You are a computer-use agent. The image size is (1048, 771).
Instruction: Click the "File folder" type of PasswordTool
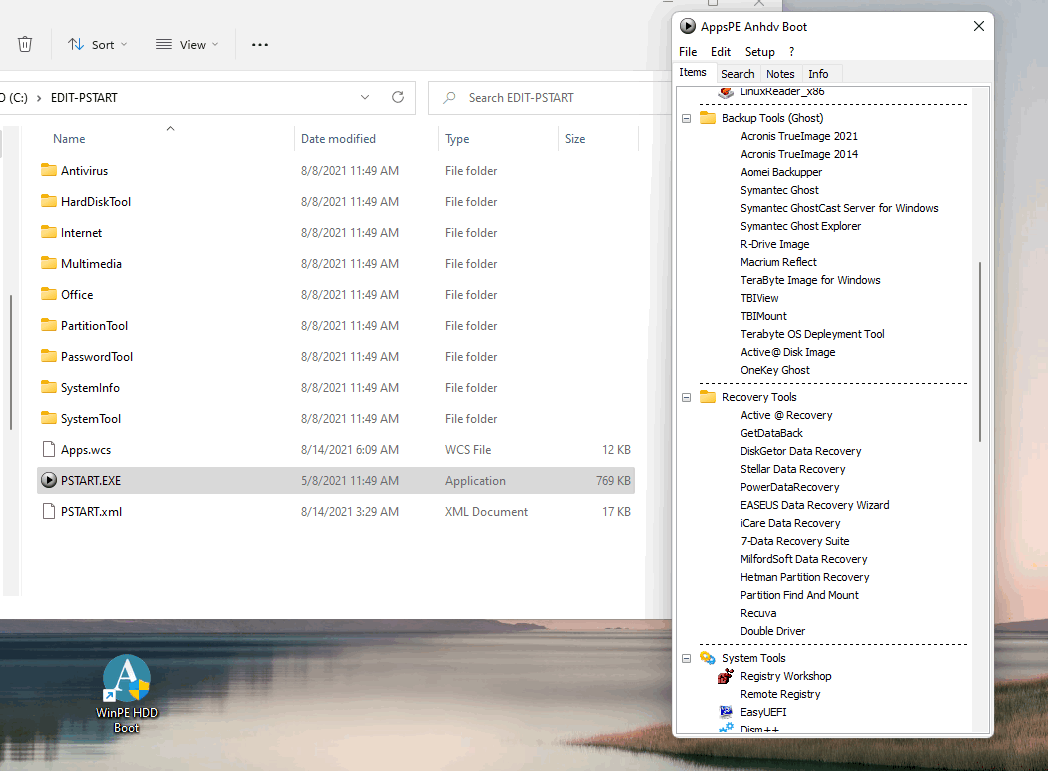click(471, 357)
